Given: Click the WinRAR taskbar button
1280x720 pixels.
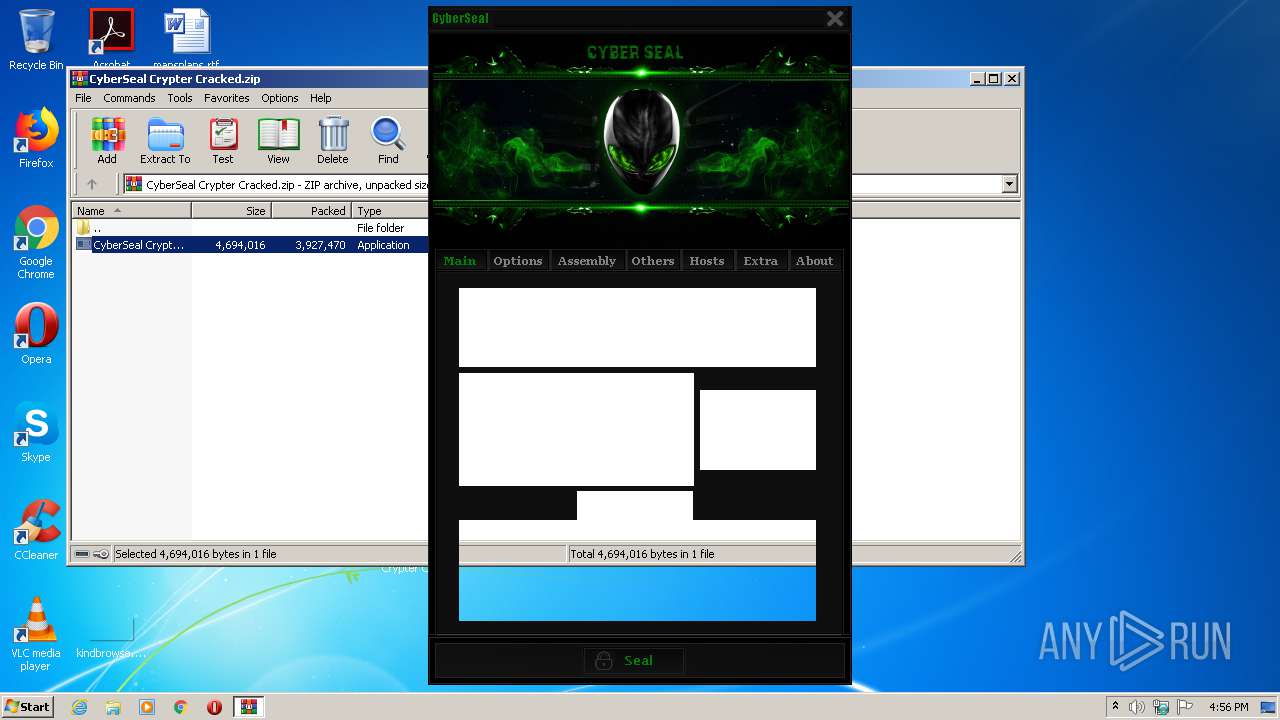Looking at the screenshot, I should click(x=248, y=707).
